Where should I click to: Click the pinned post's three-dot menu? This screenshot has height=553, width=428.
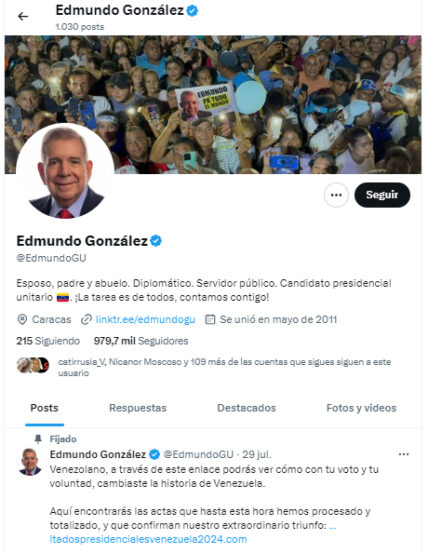pos(404,454)
